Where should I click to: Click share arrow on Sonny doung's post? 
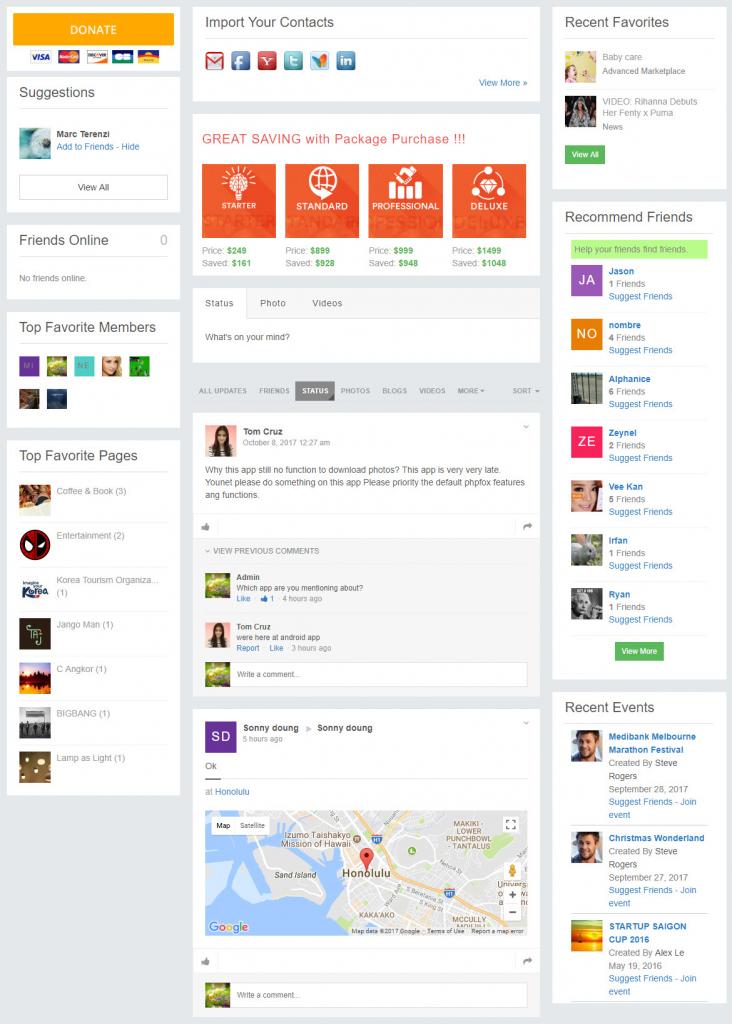(x=527, y=961)
